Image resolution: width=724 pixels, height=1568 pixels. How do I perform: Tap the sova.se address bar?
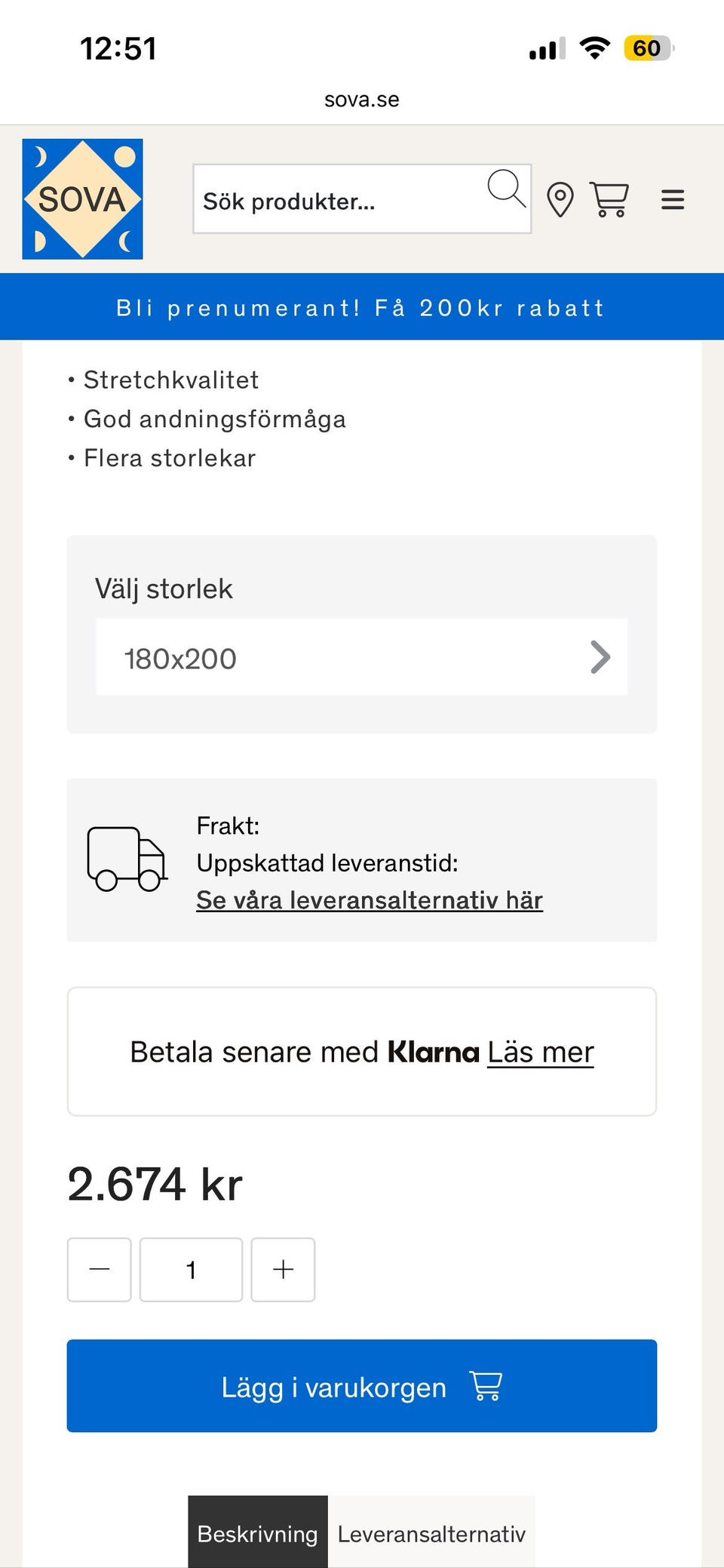[x=361, y=100]
